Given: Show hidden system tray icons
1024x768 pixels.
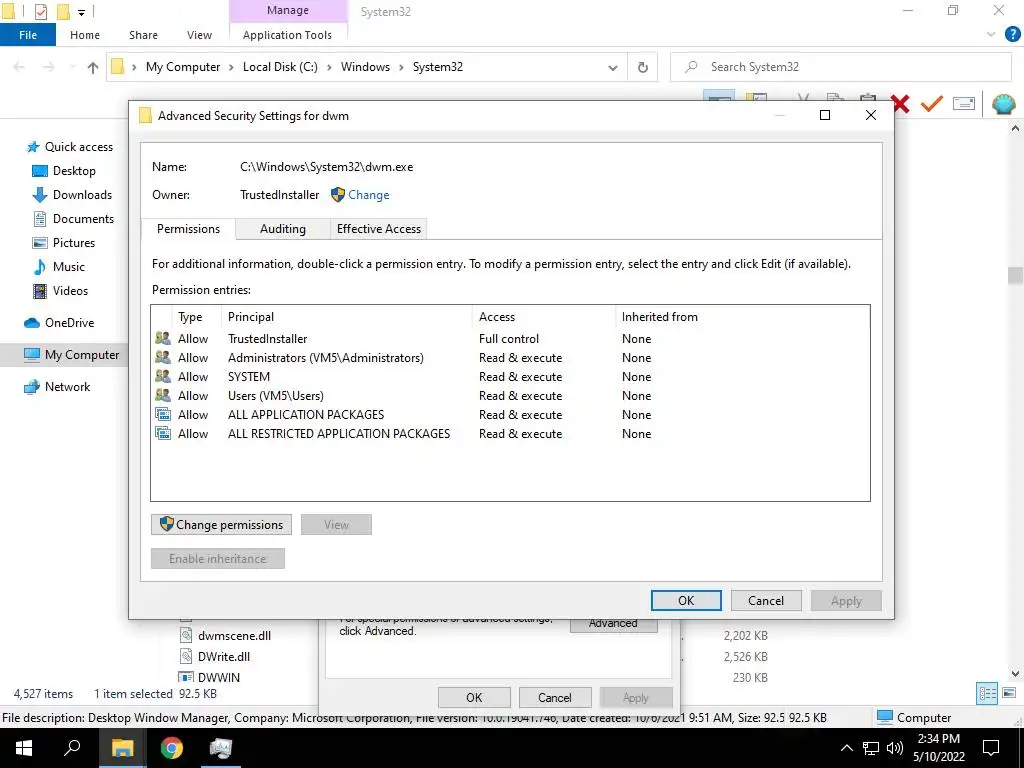Looking at the screenshot, I should 846,748.
